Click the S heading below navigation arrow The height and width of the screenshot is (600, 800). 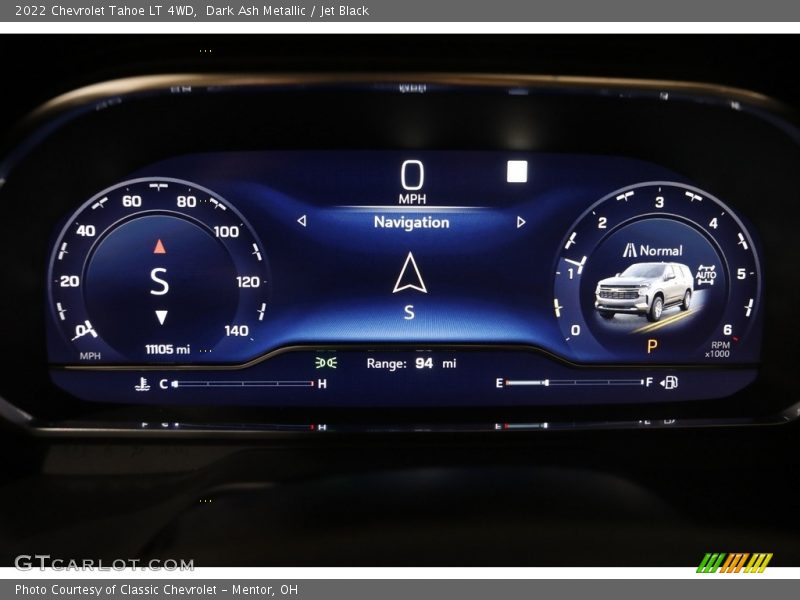tap(409, 312)
